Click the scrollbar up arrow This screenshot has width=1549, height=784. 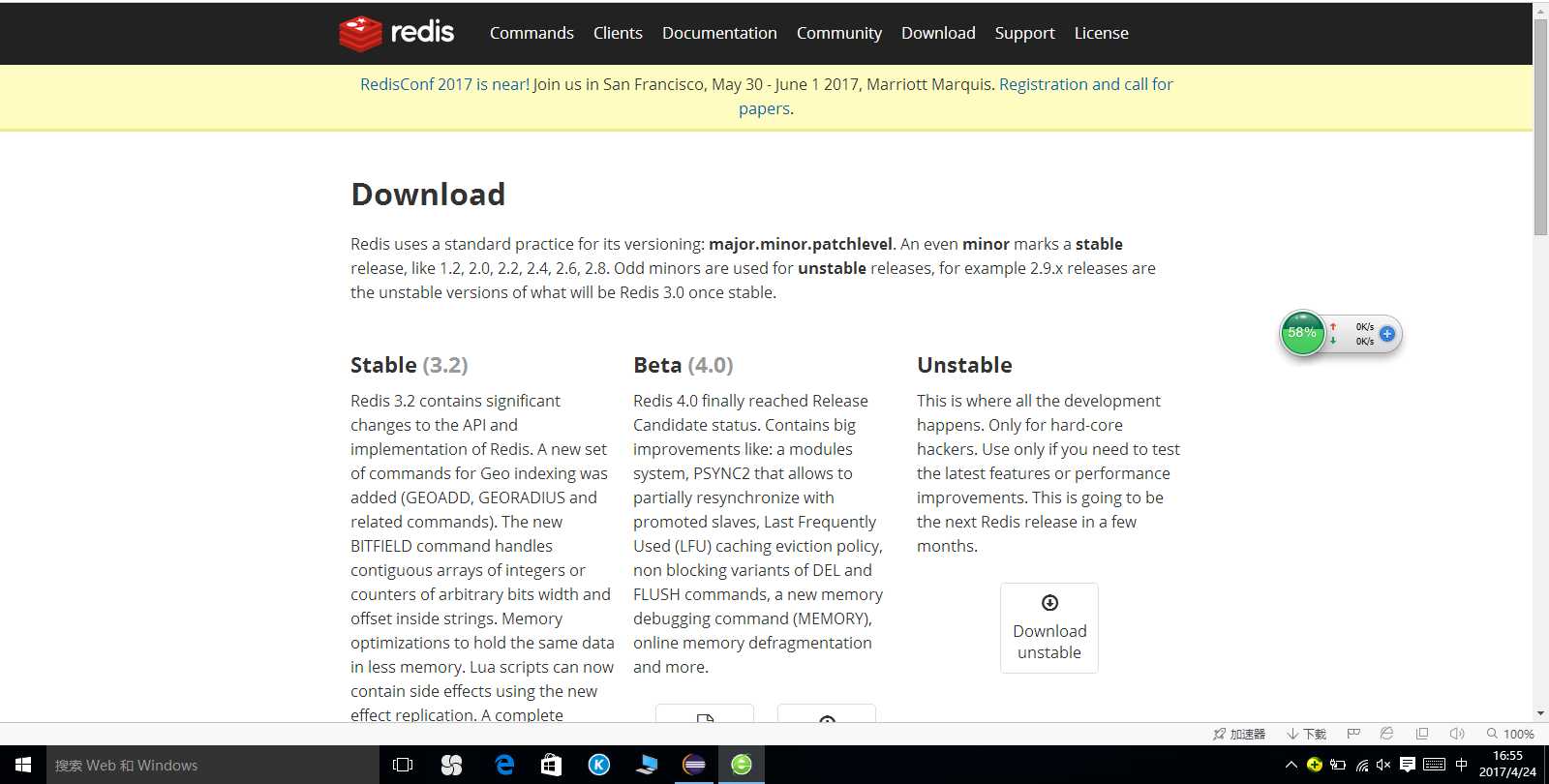[1540, 11]
